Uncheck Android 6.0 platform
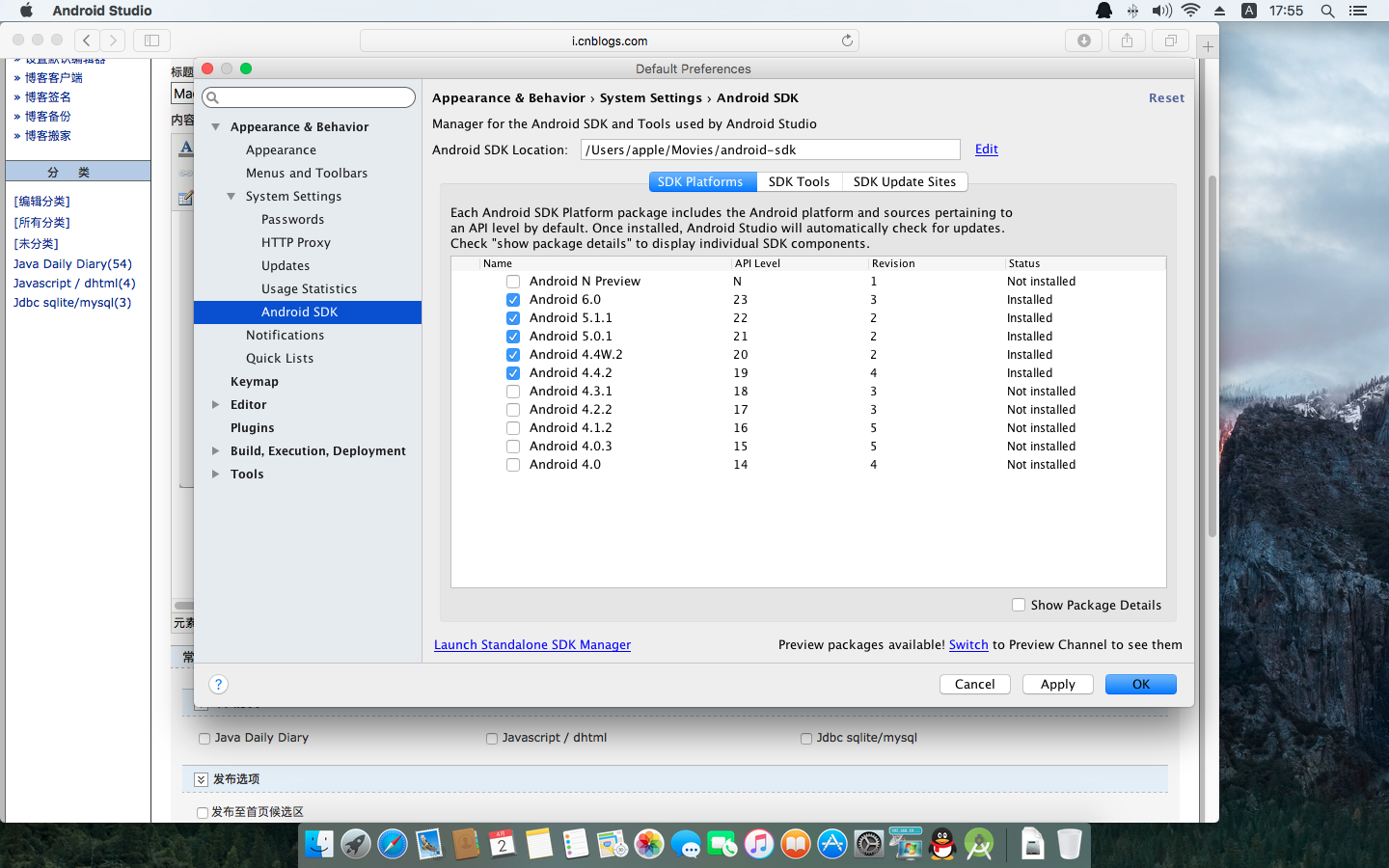The width and height of the screenshot is (1389, 868). (x=513, y=300)
